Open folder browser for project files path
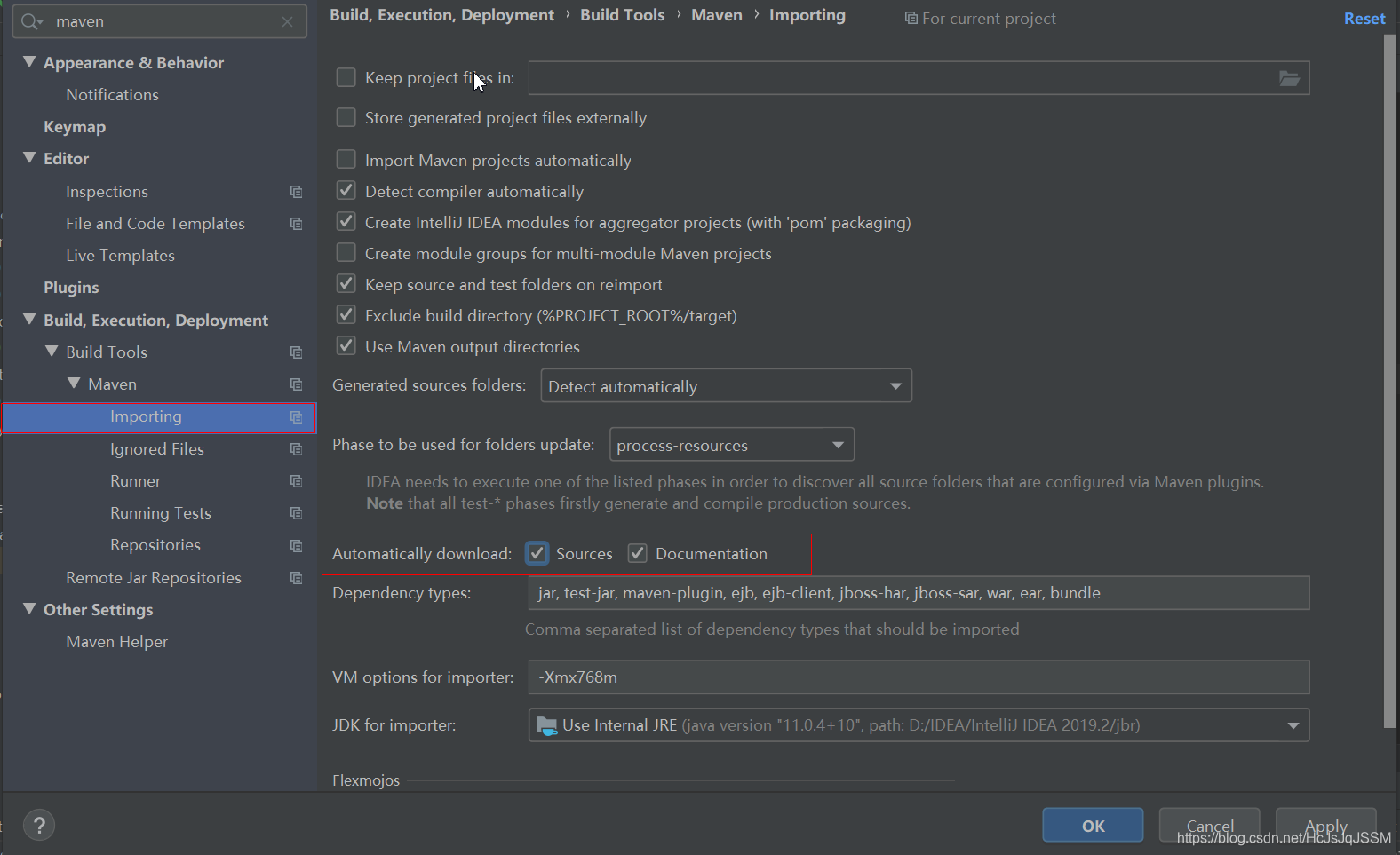 1289,78
